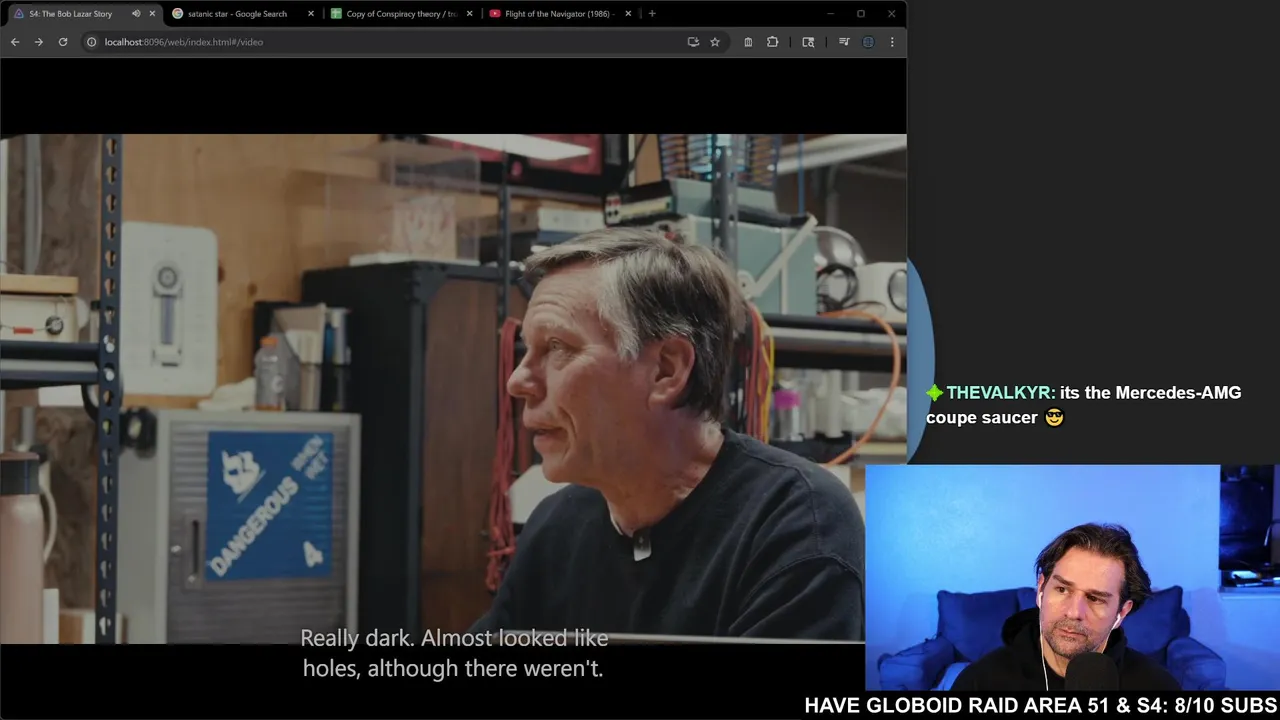Minimize the browser window
1280x720 pixels.
[830, 14]
